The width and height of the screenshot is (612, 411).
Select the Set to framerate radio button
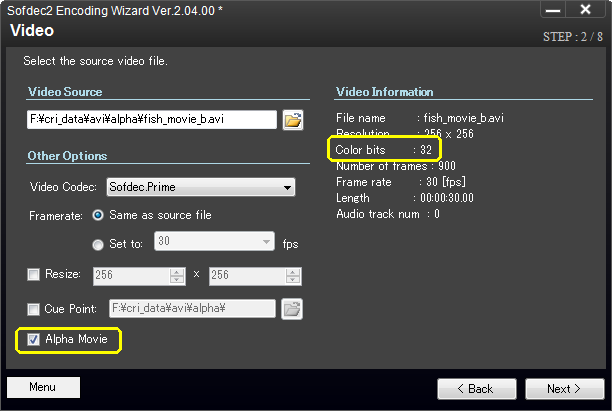[x=98, y=244]
